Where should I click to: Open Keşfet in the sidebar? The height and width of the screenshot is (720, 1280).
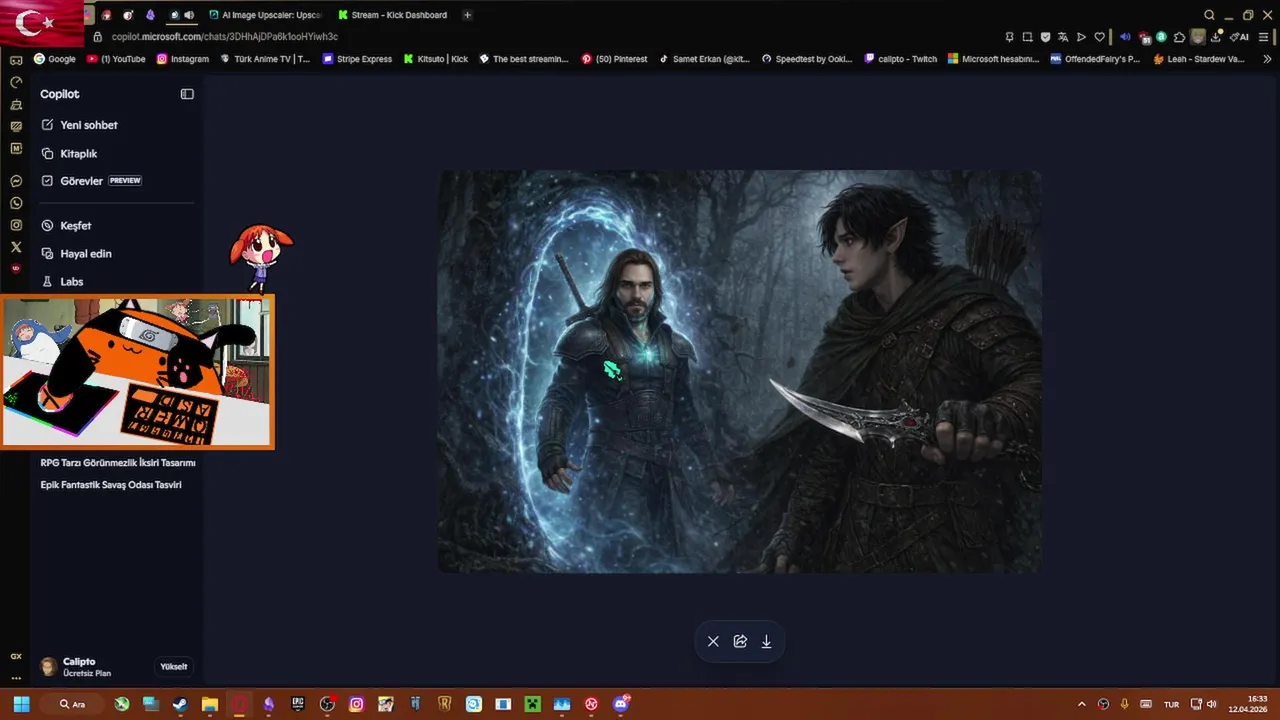click(67, 226)
